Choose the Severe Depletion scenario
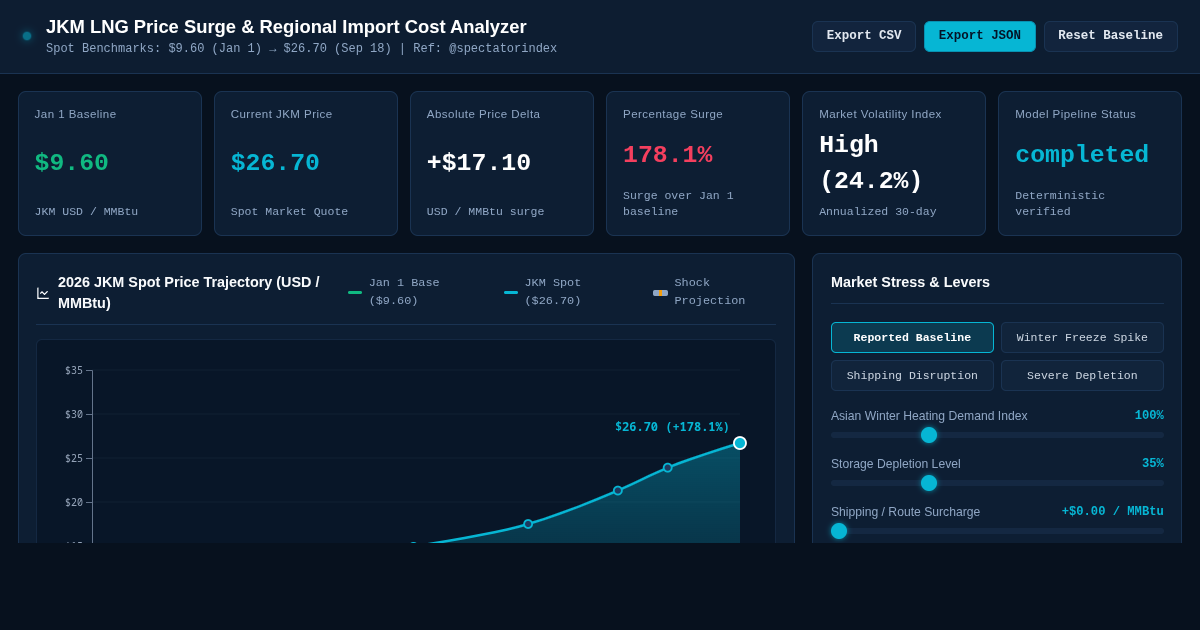 click(x=1082, y=376)
